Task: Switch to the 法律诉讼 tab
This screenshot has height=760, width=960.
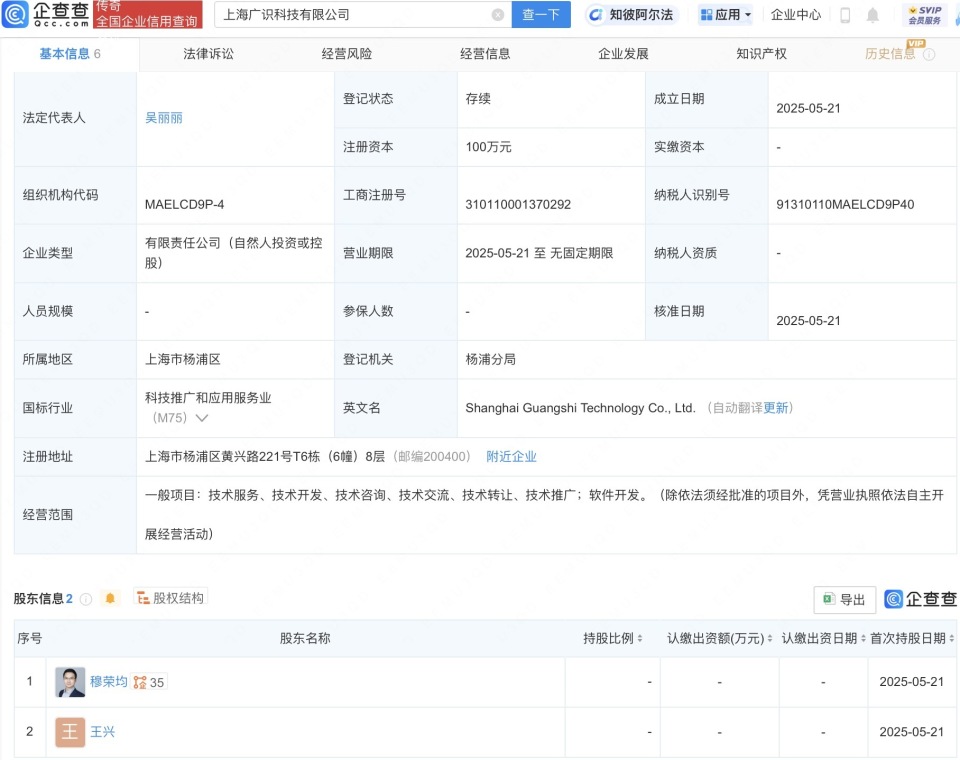Action: (x=208, y=54)
